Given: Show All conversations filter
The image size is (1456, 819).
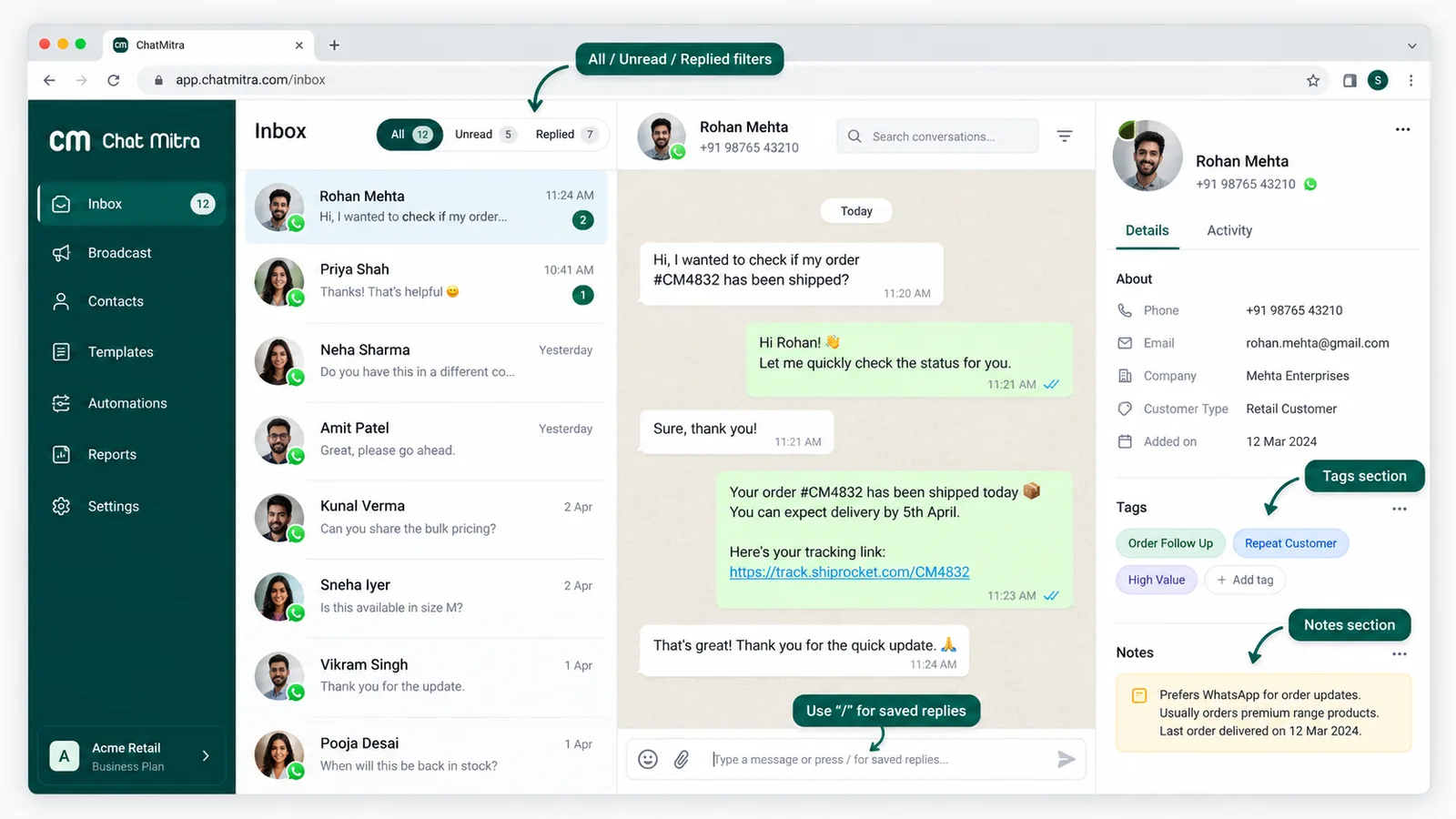Looking at the screenshot, I should tap(409, 135).
